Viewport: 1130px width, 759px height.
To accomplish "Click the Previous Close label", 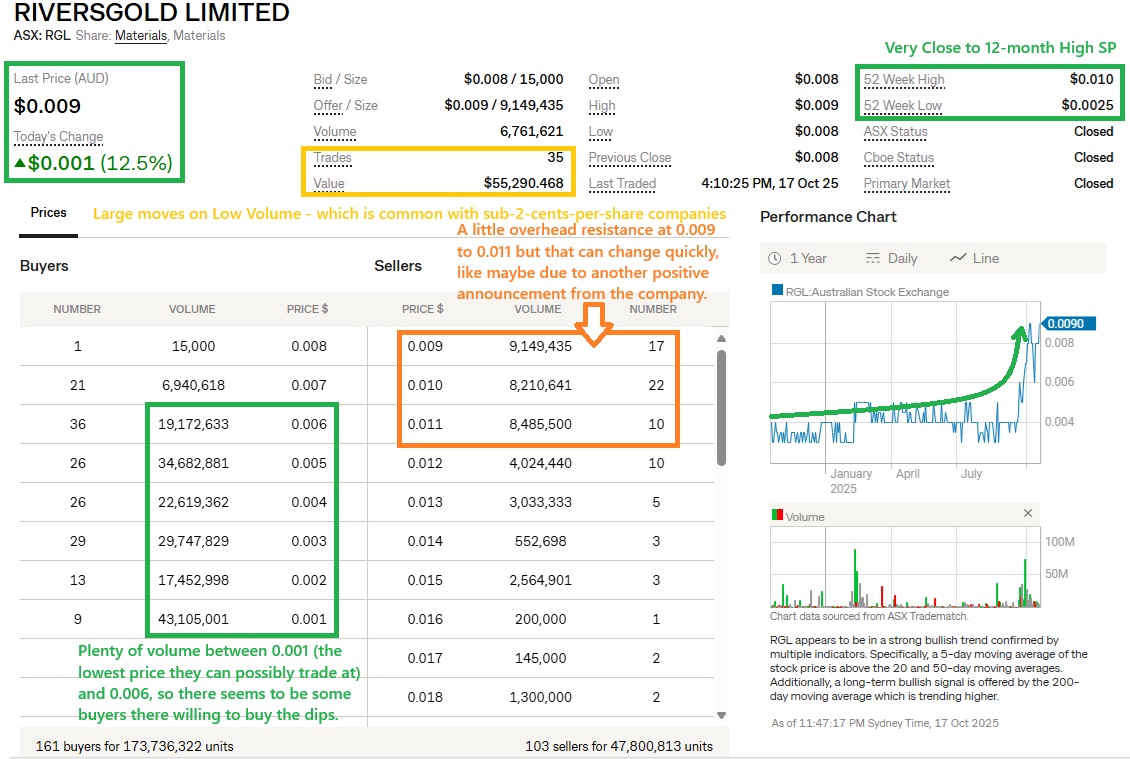I will coord(629,158).
